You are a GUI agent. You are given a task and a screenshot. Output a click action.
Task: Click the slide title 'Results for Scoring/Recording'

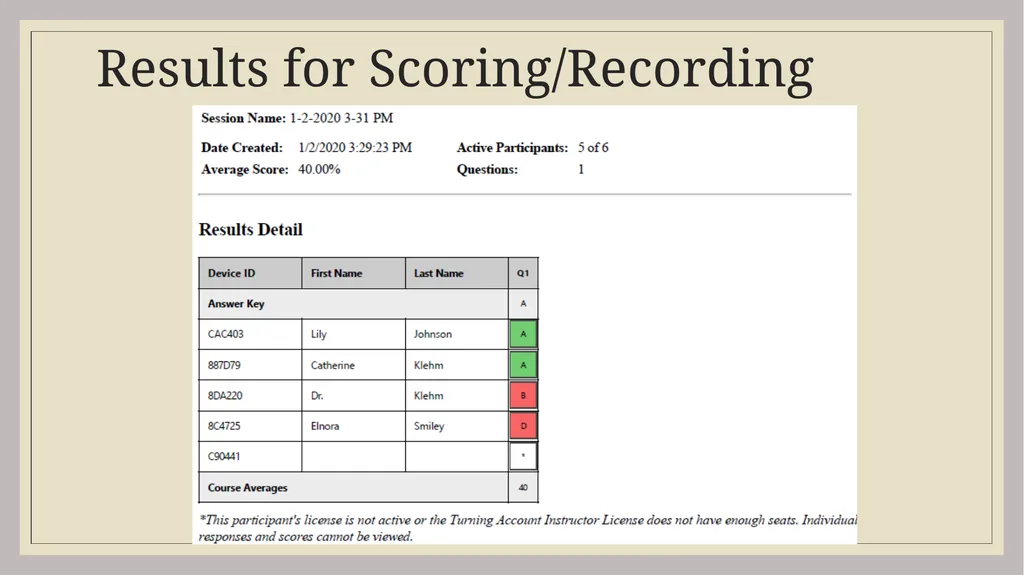point(455,70)
